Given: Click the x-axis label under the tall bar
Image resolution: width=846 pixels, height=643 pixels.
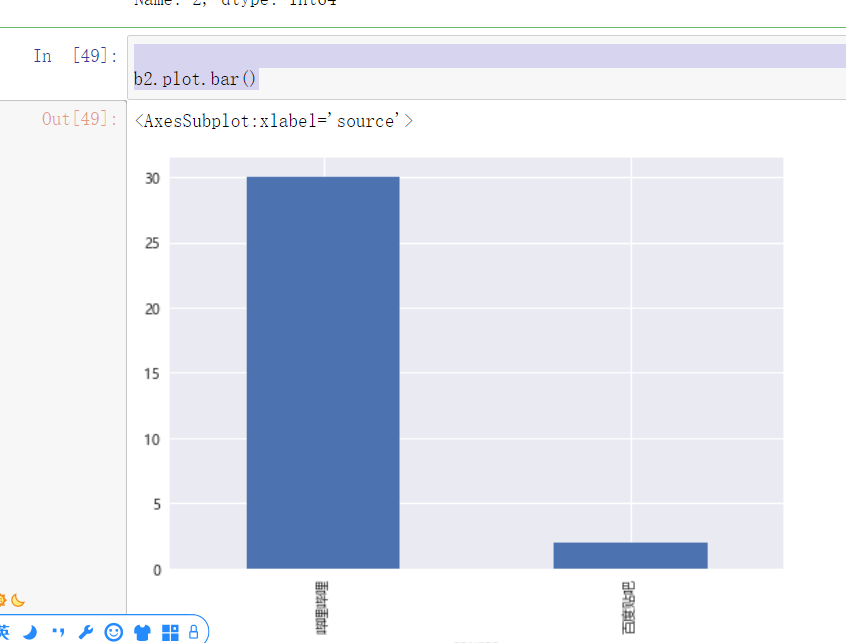Looking at the screenshot, I should [x=321, y=607].
